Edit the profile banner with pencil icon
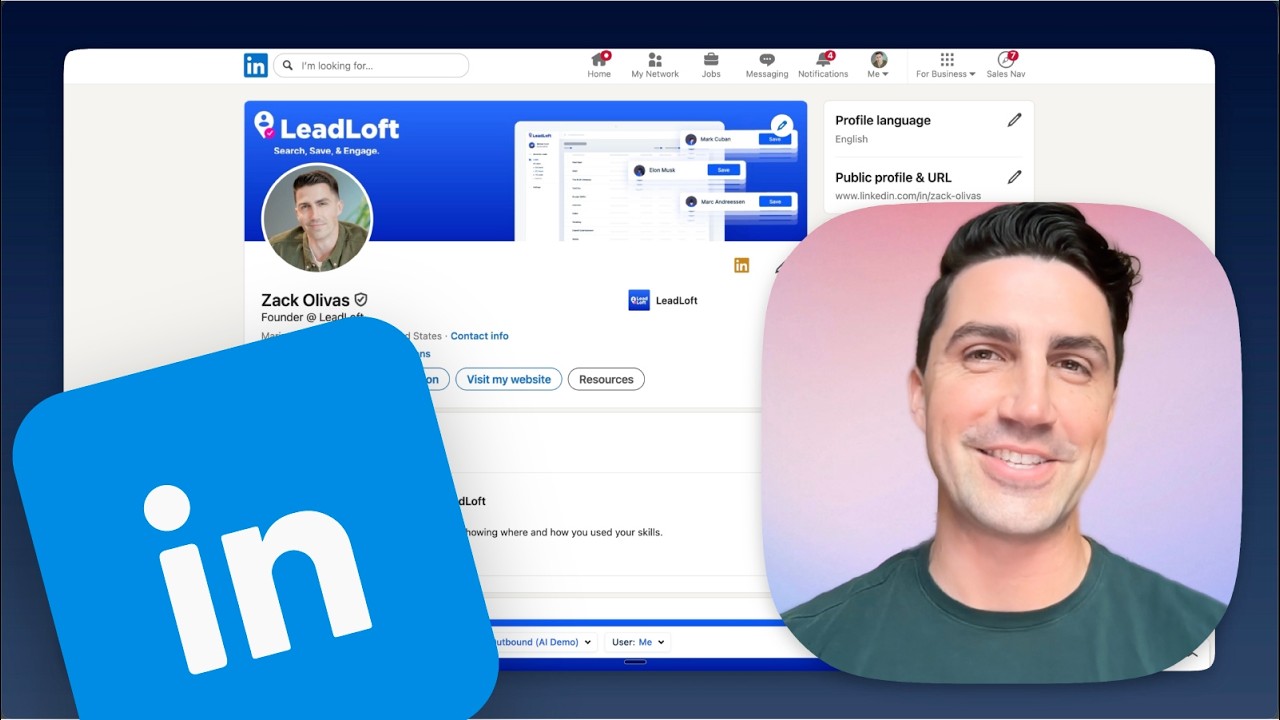This screenshot has height=720, width=1280. [x=782, y=126]
